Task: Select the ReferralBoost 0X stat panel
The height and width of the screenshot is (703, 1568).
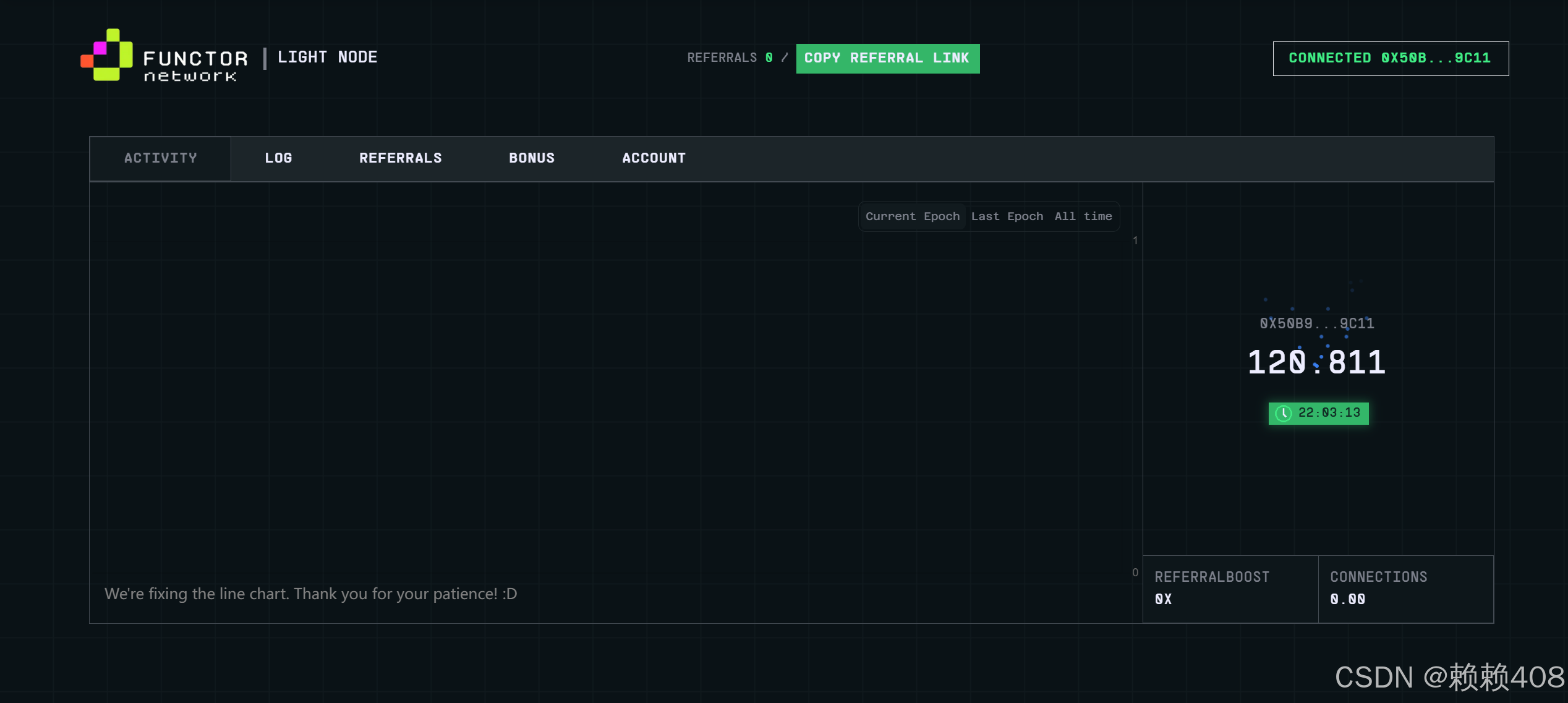Action: pyautogui.click(x=1230, y=588)
